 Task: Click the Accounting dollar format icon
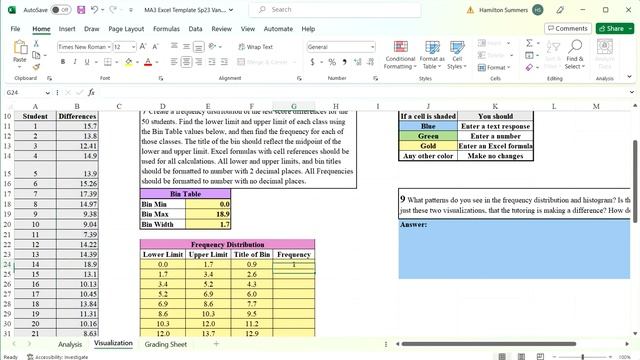313,62
